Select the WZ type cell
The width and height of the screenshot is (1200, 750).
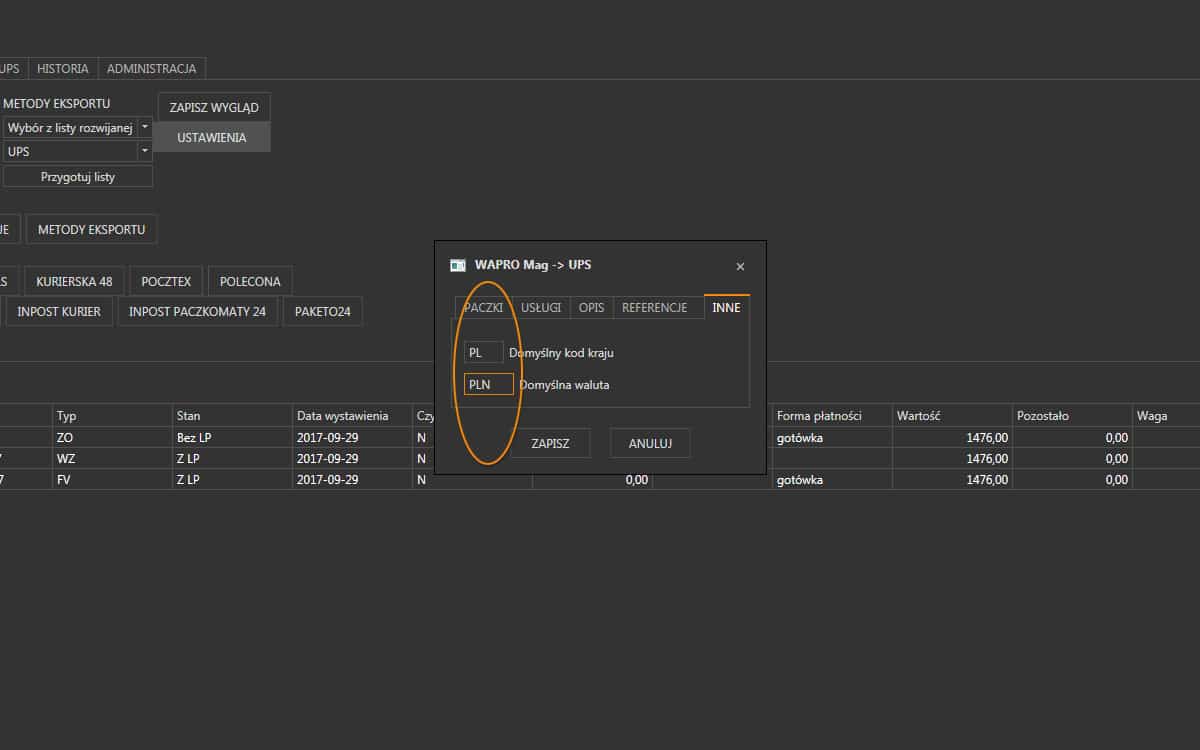[112, 458]
